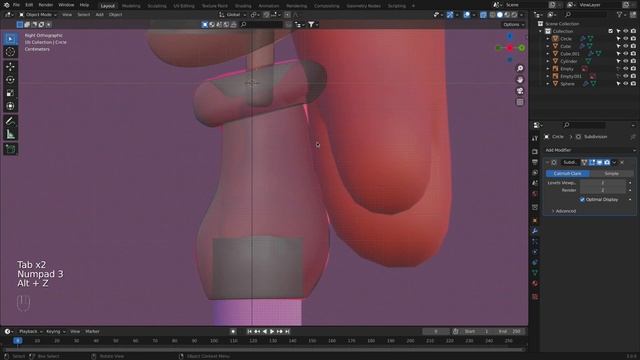Open the File menu
This screenshot has height=360, width=640.
(x=16, y=5)
